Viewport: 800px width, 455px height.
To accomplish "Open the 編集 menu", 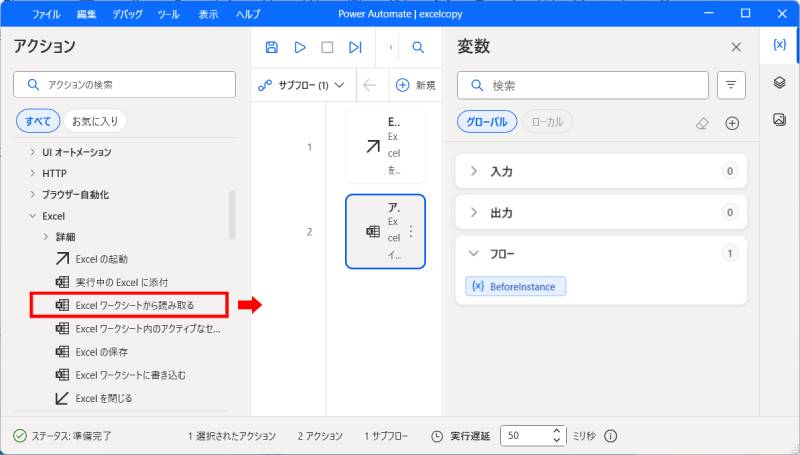I will (86, 14).
